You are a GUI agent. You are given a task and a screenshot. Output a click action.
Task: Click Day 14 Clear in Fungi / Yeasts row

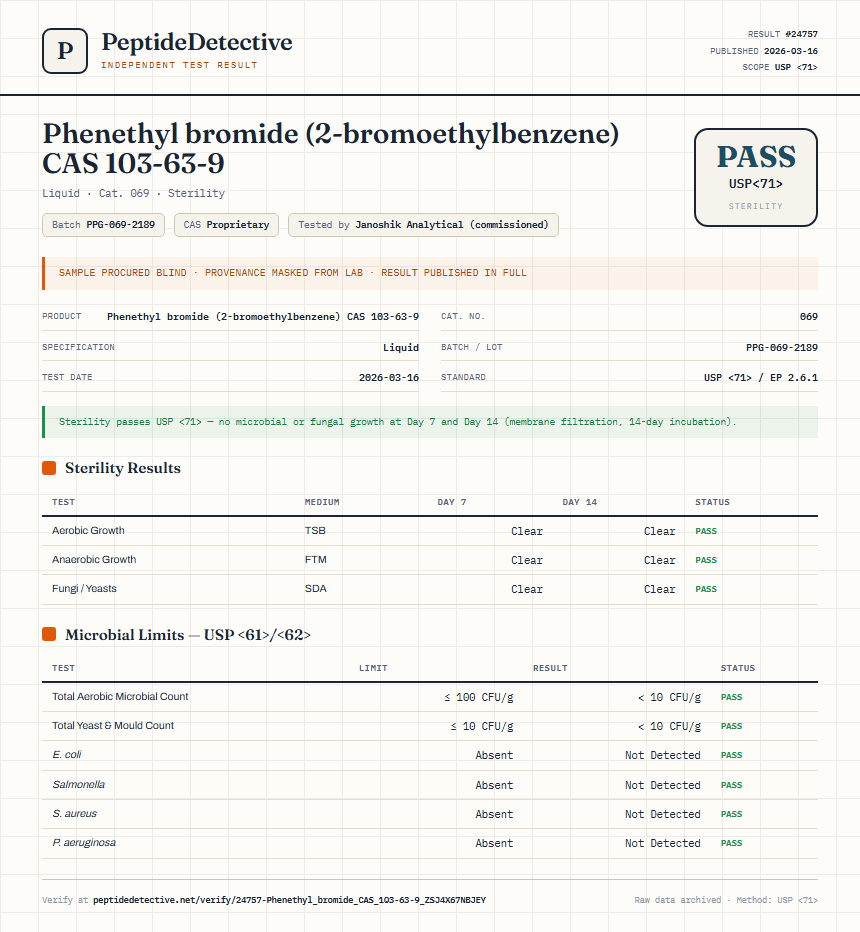[659, 590]
